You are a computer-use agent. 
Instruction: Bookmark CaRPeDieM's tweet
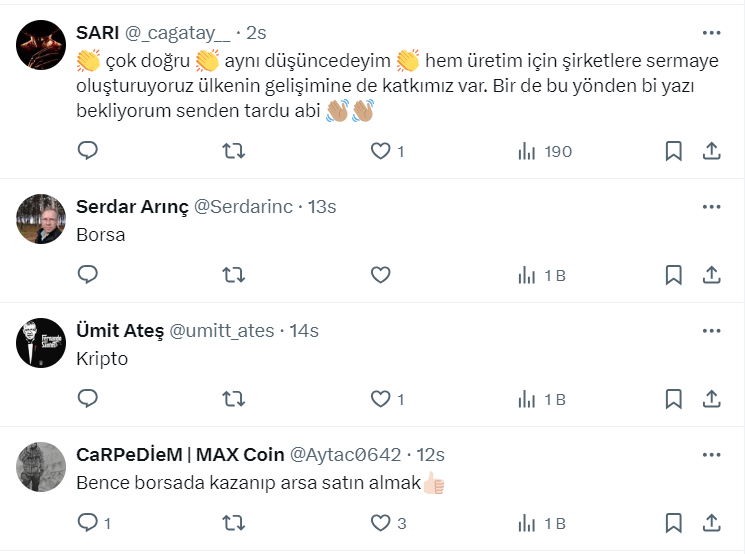tap(674, 523)
